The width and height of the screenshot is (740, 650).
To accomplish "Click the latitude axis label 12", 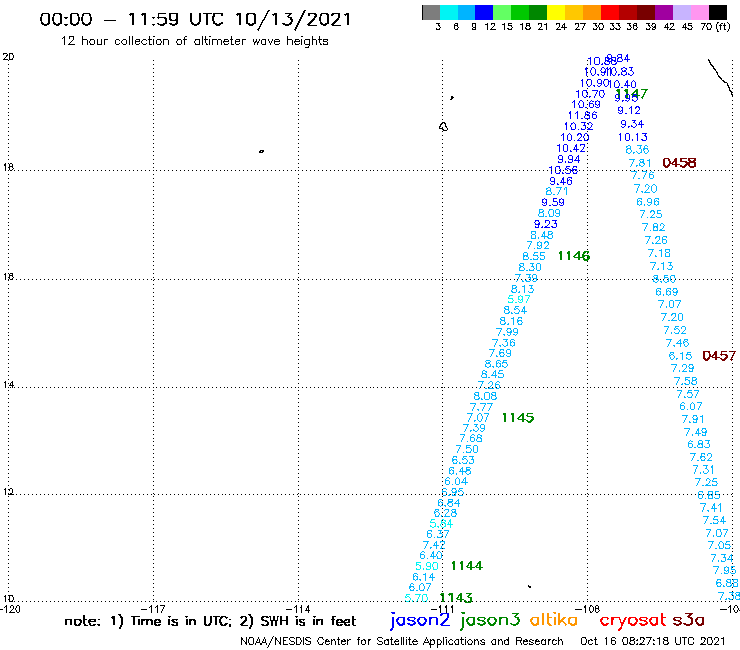I will point(8,492).
